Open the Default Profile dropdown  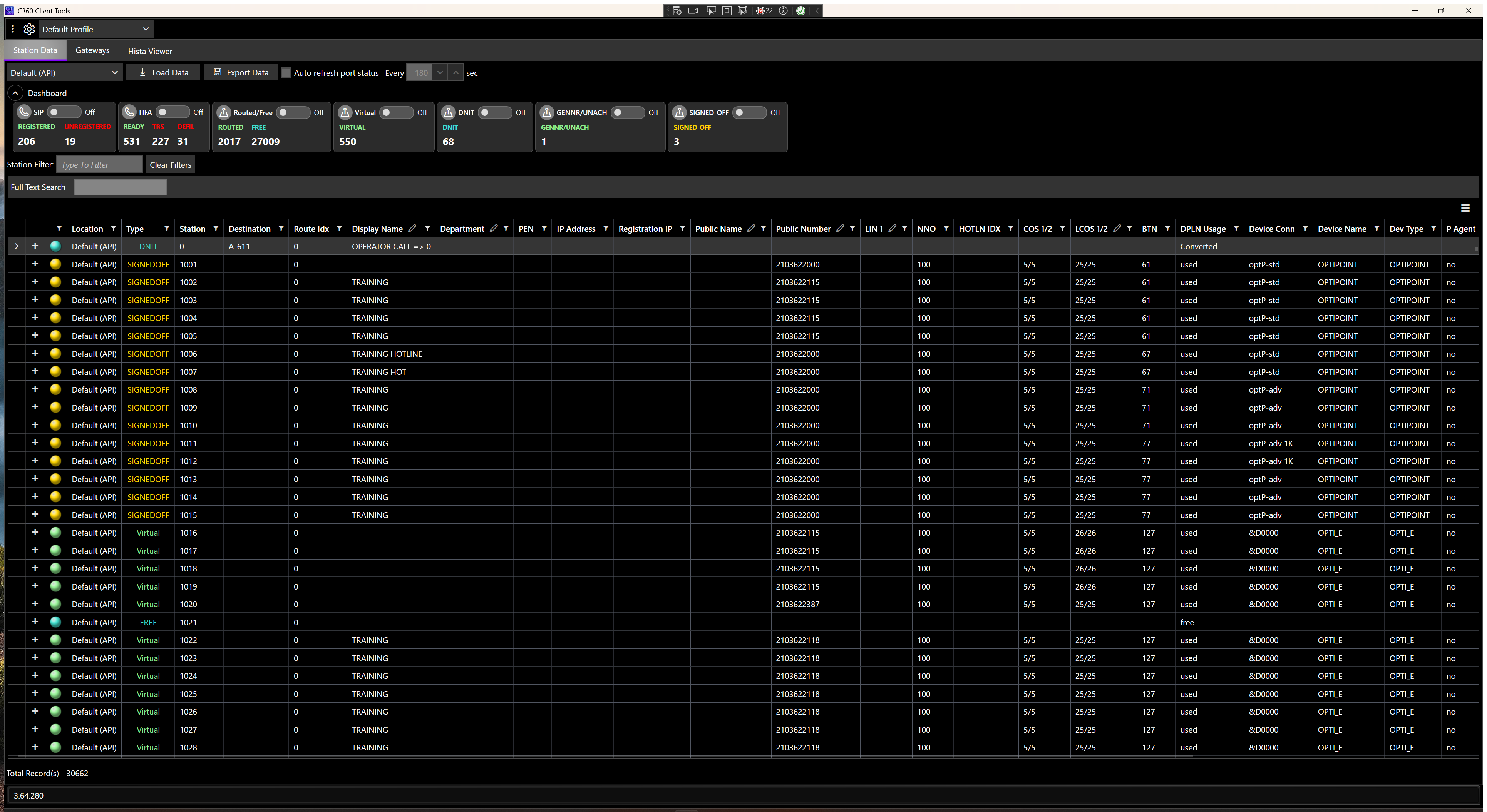[96, 29]
